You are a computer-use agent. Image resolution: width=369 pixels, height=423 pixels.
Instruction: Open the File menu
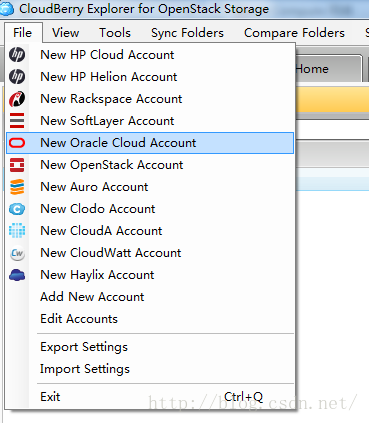pos(23,33)
